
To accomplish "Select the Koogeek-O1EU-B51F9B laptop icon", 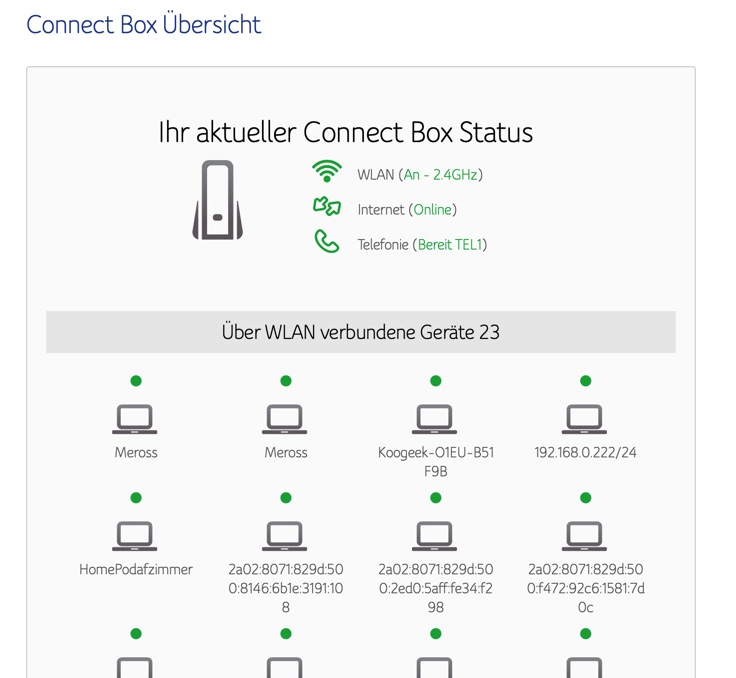I will point(435,419).
